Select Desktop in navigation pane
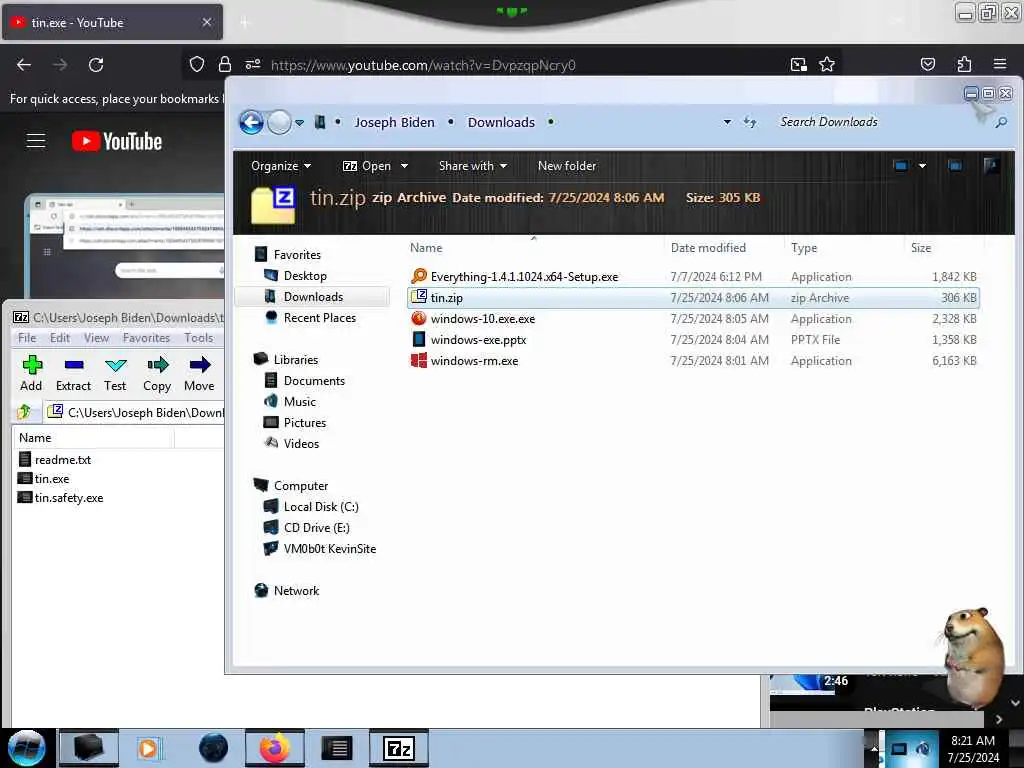Image resolution: width=1024 pixels, height=768 pixels. point(295,276)
